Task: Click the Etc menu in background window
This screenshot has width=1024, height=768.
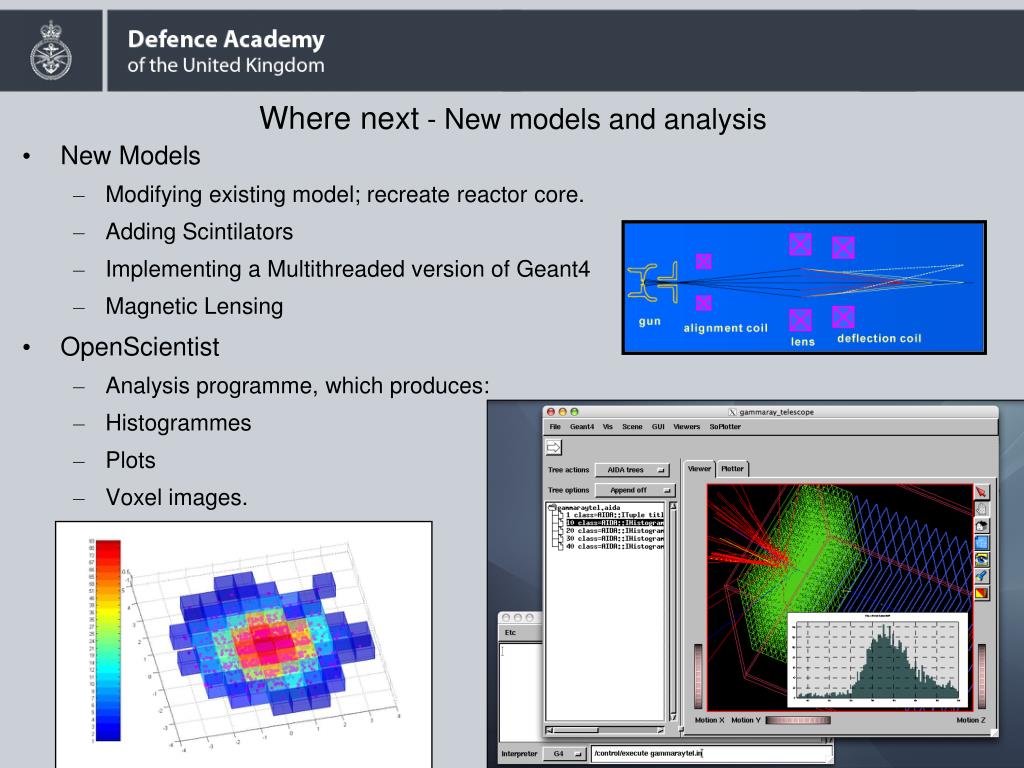Action: point(510,633)
